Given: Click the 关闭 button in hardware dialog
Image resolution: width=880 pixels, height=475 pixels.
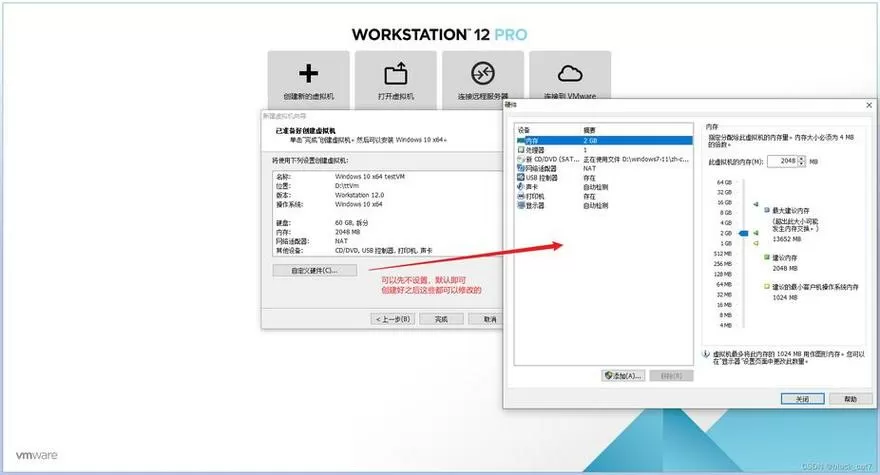Looking at the screenshot, I should tap(803, 399).
